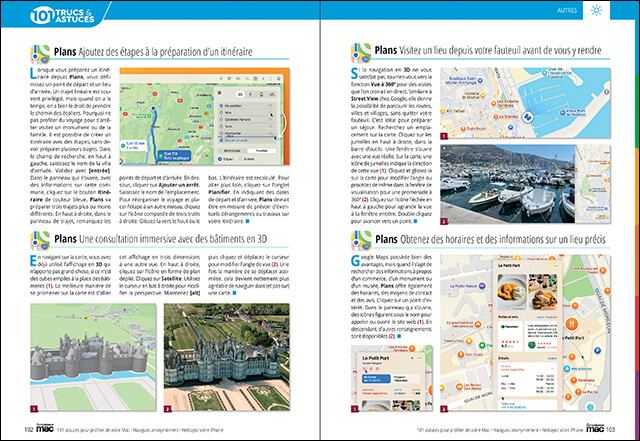Image resolution: width=640 pixels, height=441 pixels.
Task: Click heading 'Obtenez des horaires et des informations'
Action: coord(502,239)
